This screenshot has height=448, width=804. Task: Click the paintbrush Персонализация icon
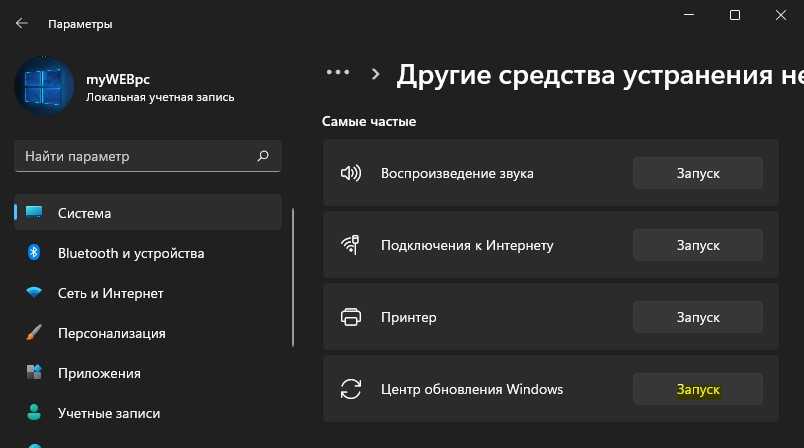pyautogui.click(x=34, y=333)
